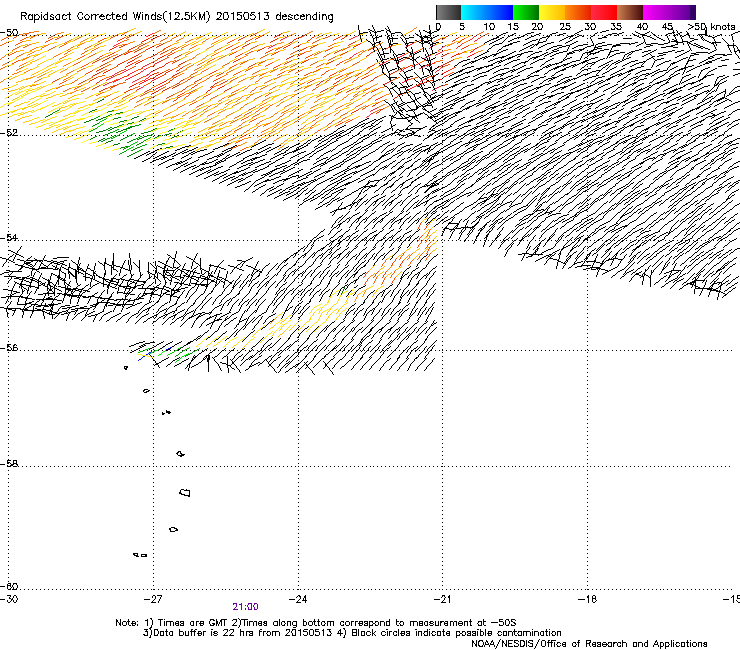Screen dimensions: 740x650
Task: Click the blue 10-15 knots color swatch
Action: 500,12
